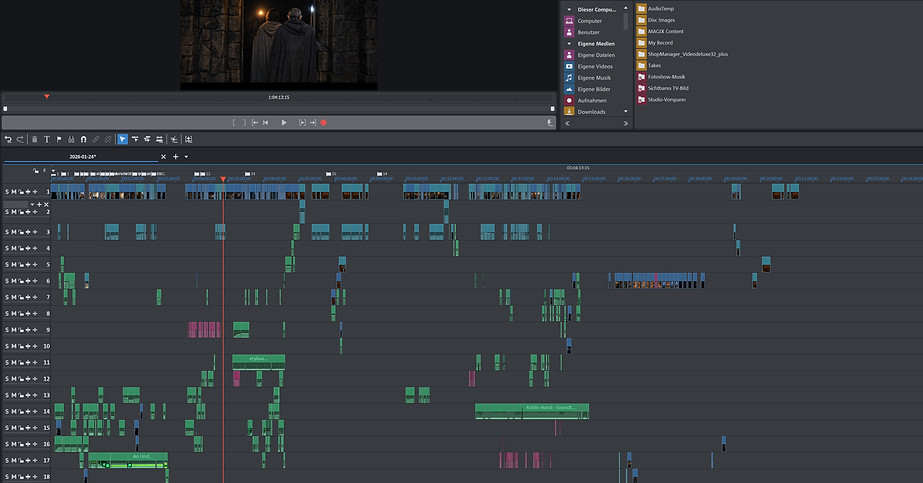The height and width of the screenshot is (483, 923).
Task: Click the red record button
Action: (323, 123)
